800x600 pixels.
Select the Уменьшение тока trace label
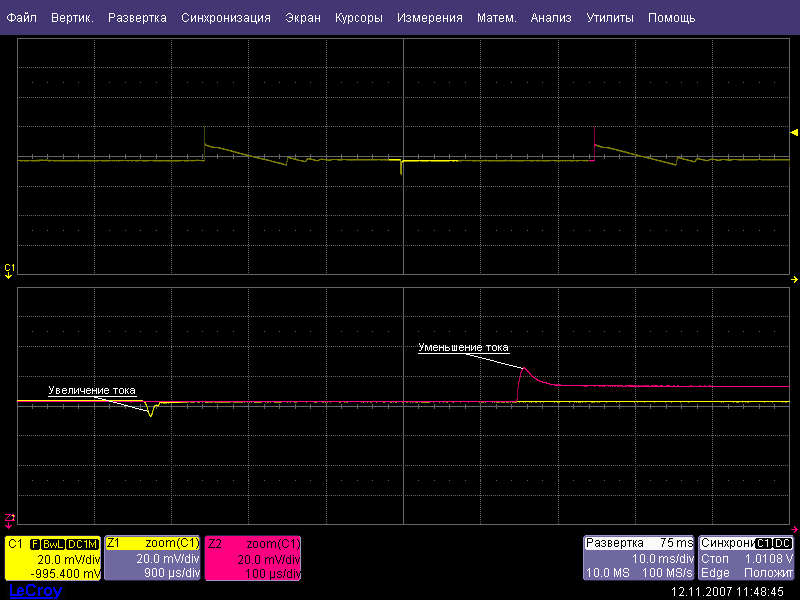[x=463, y=348]
